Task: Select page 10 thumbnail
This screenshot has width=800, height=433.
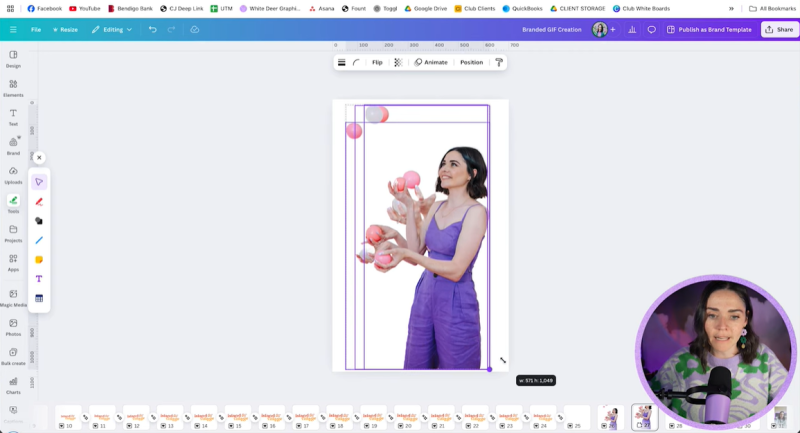Action: 68,417
